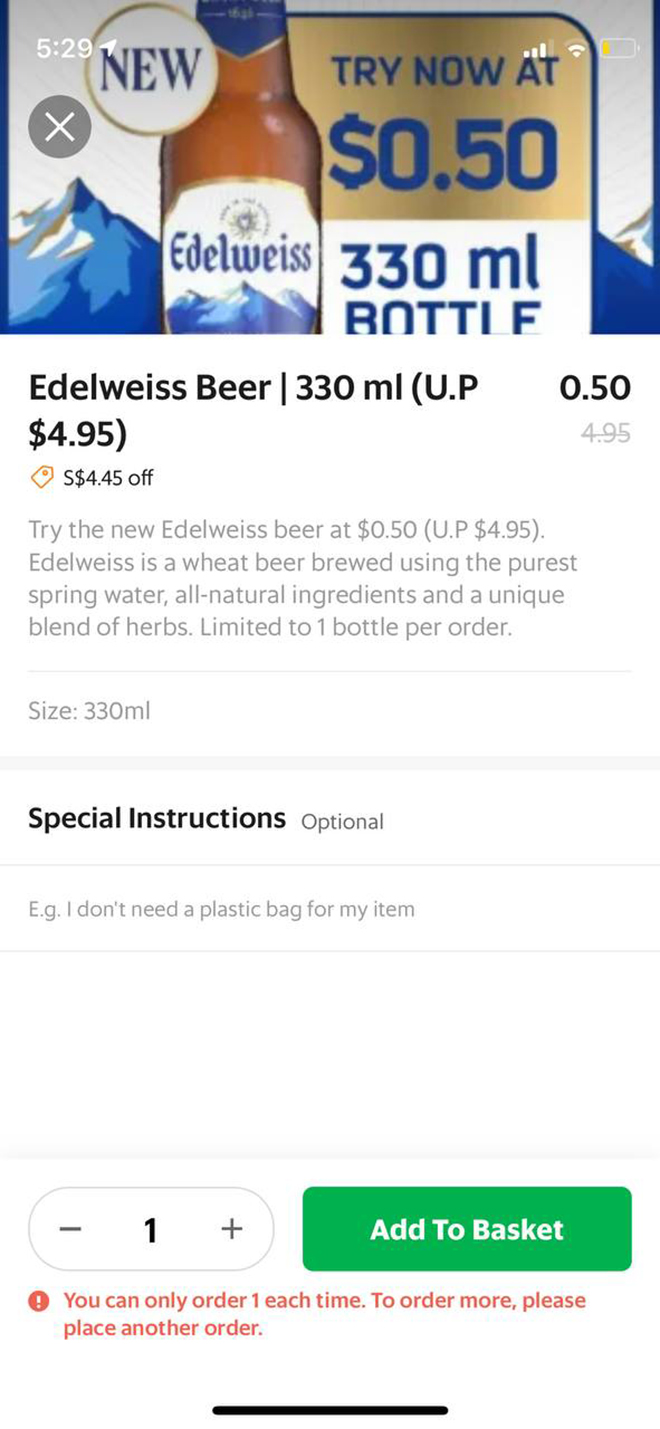Screen dimensions: 660x1429
Task: Tap the cellular signal bars icon
Action: tap(538, 49)
